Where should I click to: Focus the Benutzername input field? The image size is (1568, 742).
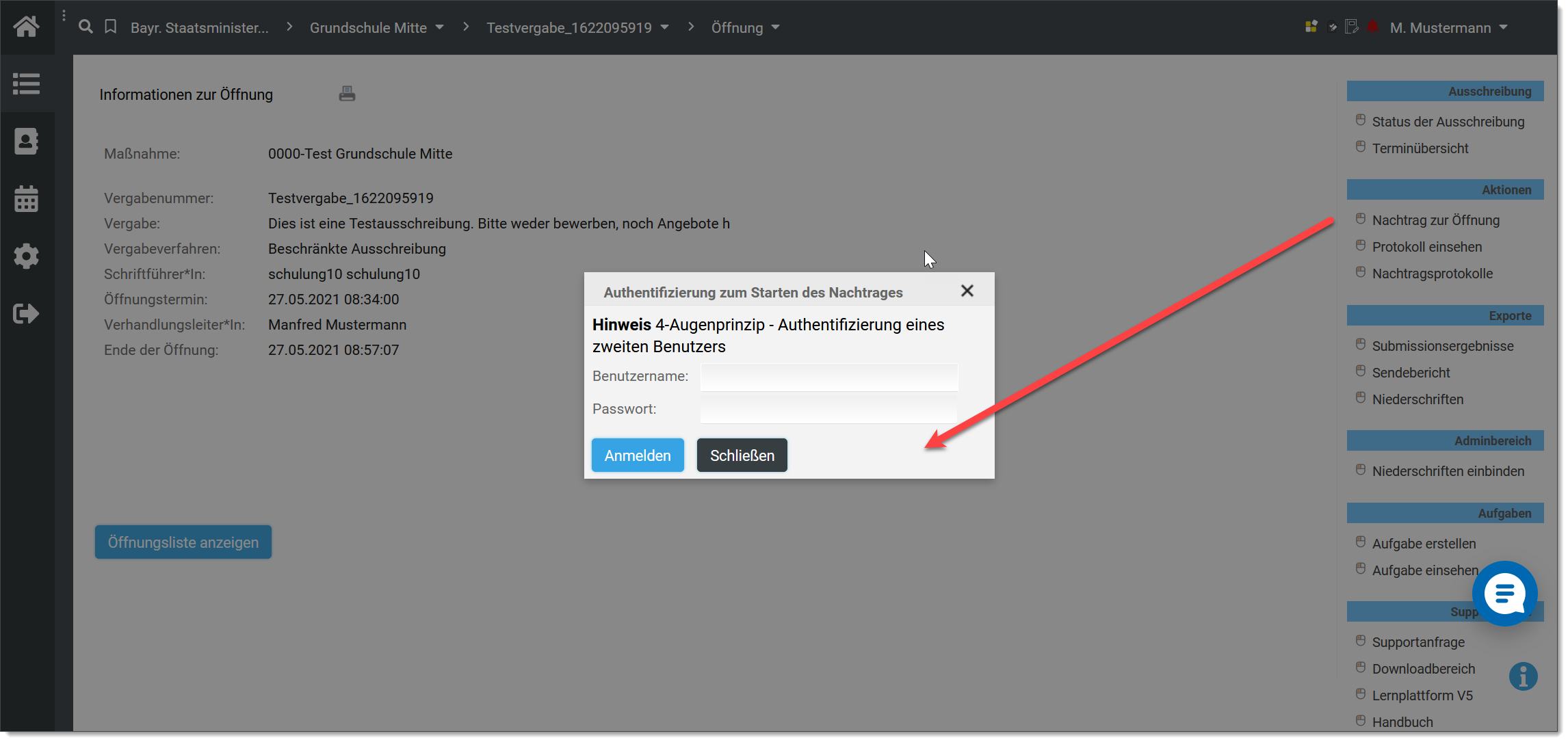tap(829, 377)
